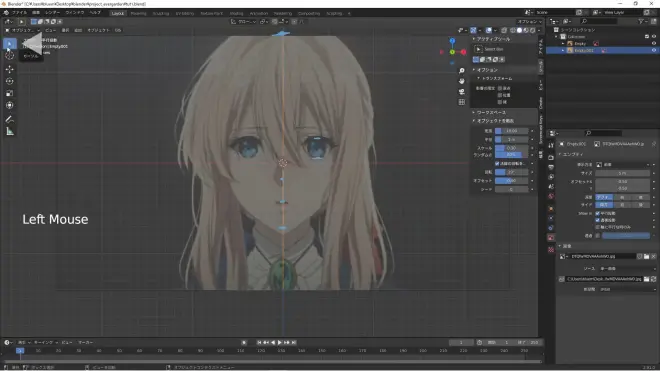Click the pan hand viewport icon
Screen dimensions: 660x371
click(462, 81)
